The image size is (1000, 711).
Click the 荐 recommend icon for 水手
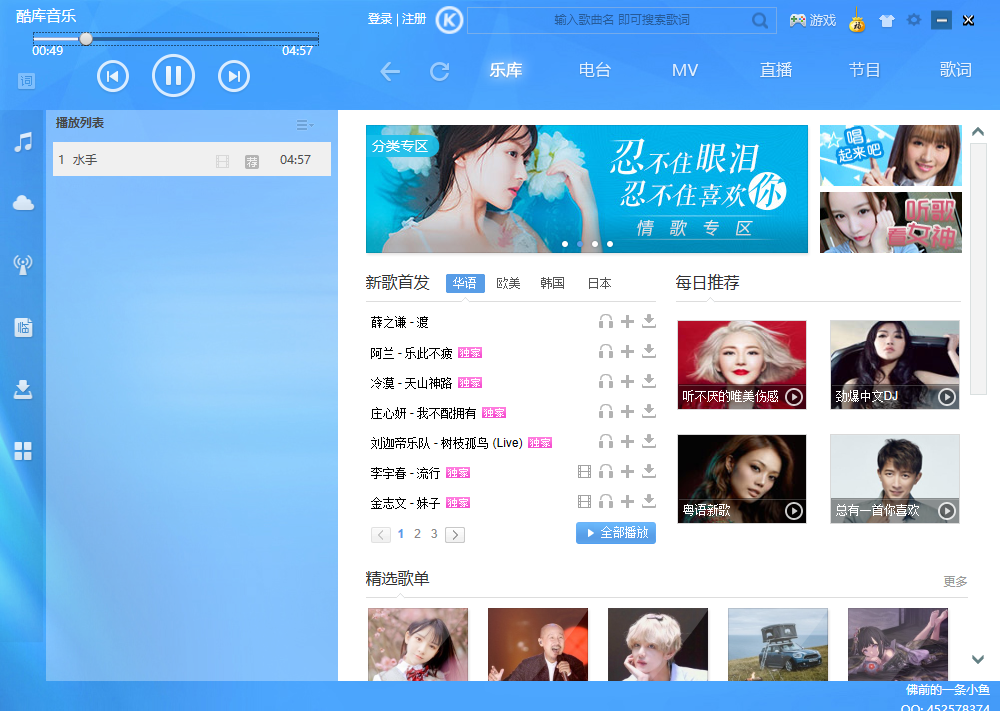click(x=252, y=162)
